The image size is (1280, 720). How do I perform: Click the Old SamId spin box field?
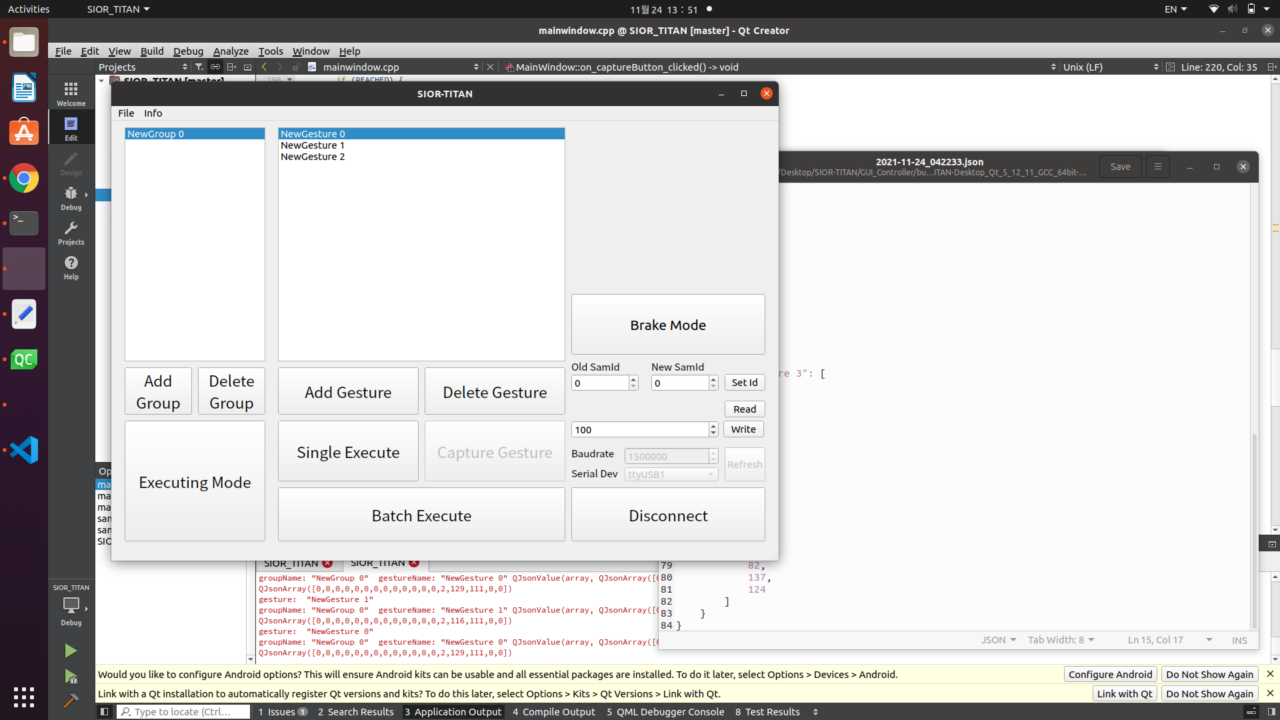click(x=600, y=383)
